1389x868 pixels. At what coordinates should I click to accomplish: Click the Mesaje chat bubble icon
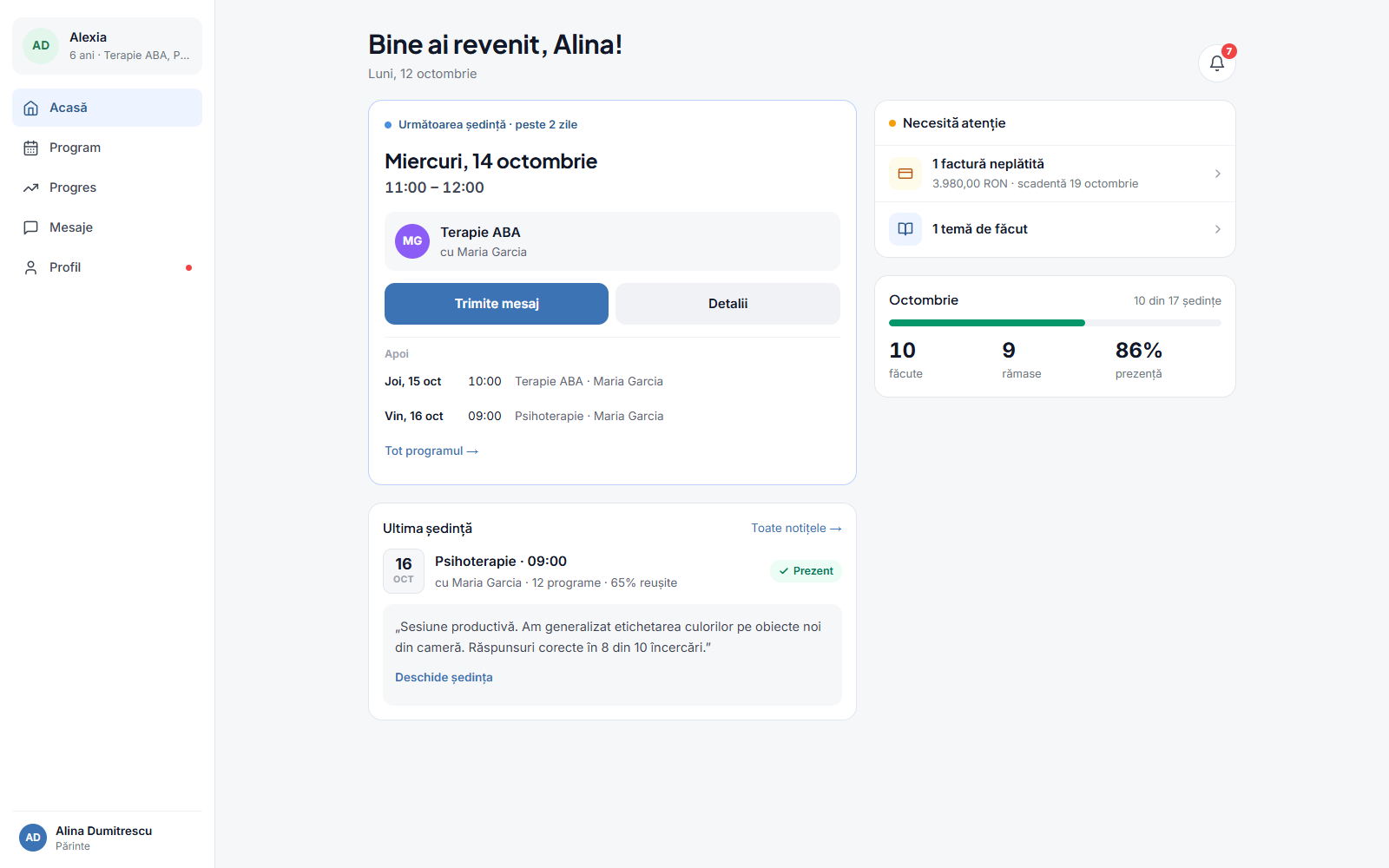pos(31,227)
